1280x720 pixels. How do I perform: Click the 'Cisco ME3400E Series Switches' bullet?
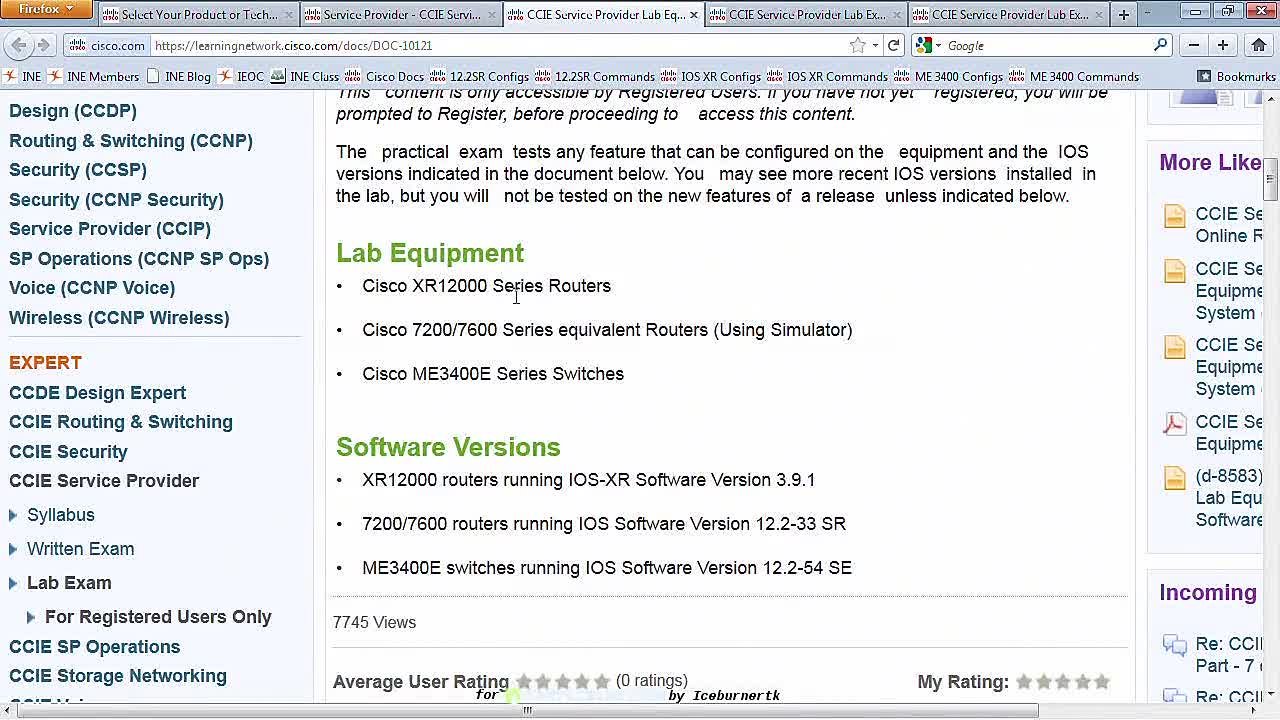[493, 374]
